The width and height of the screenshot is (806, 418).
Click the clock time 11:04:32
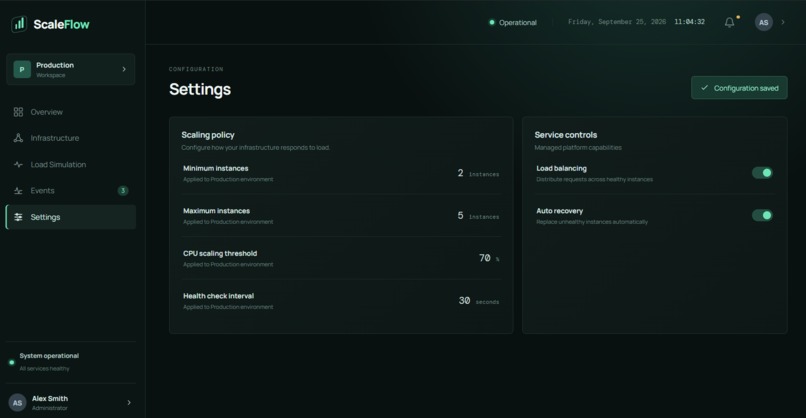689,22
